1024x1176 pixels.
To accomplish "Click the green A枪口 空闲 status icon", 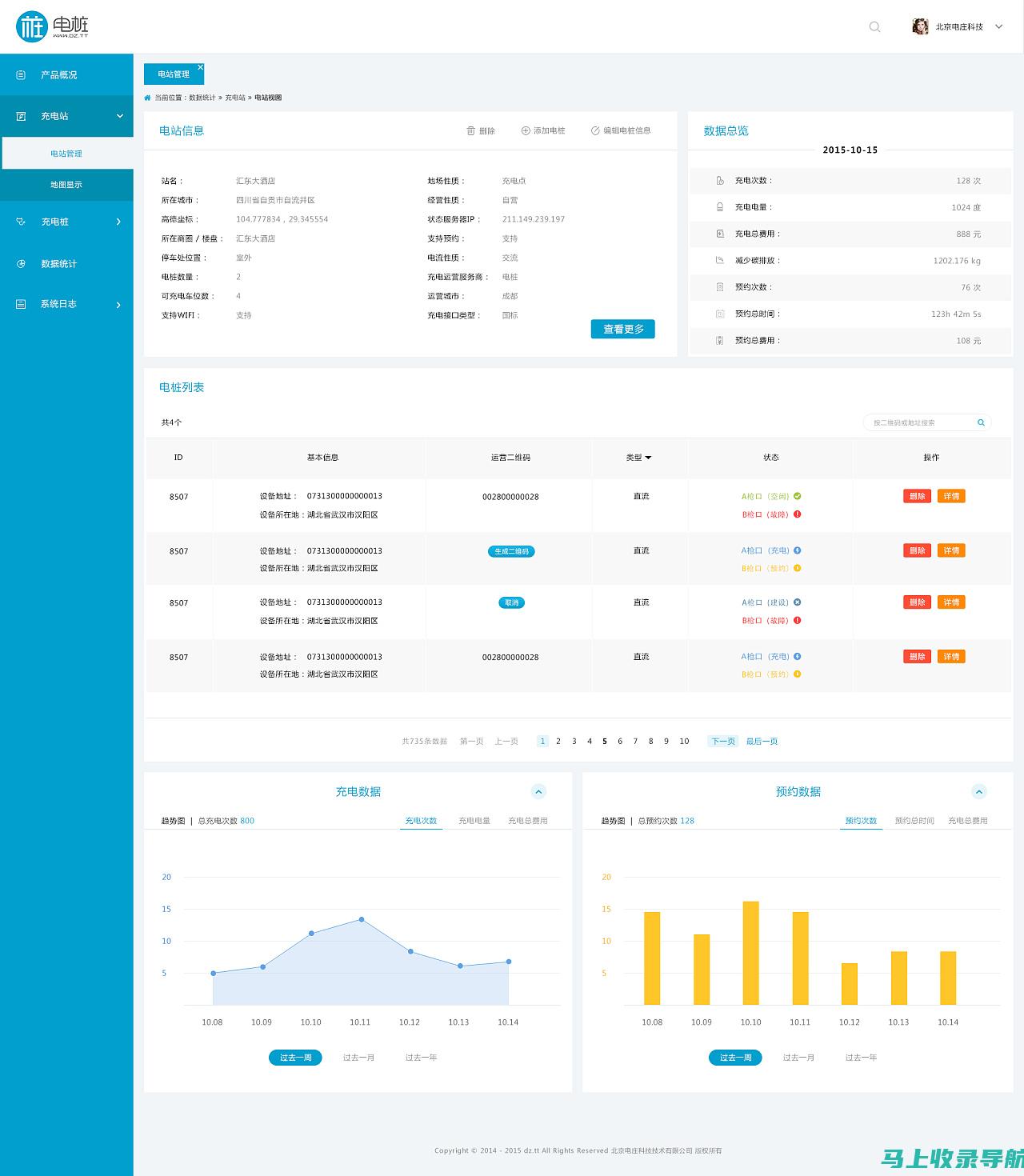I will point(798,496).
